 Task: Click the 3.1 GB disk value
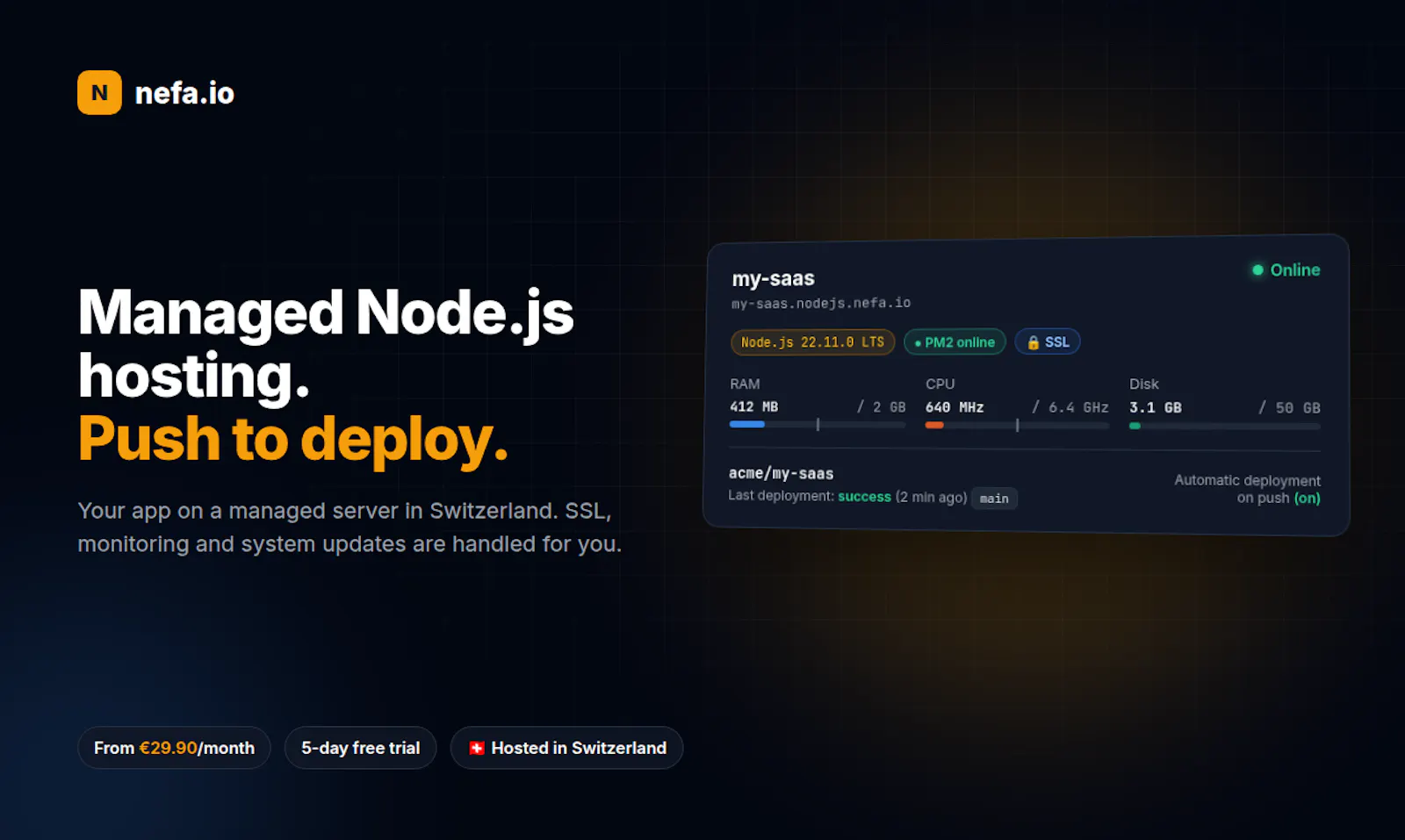pos(1156,407)
